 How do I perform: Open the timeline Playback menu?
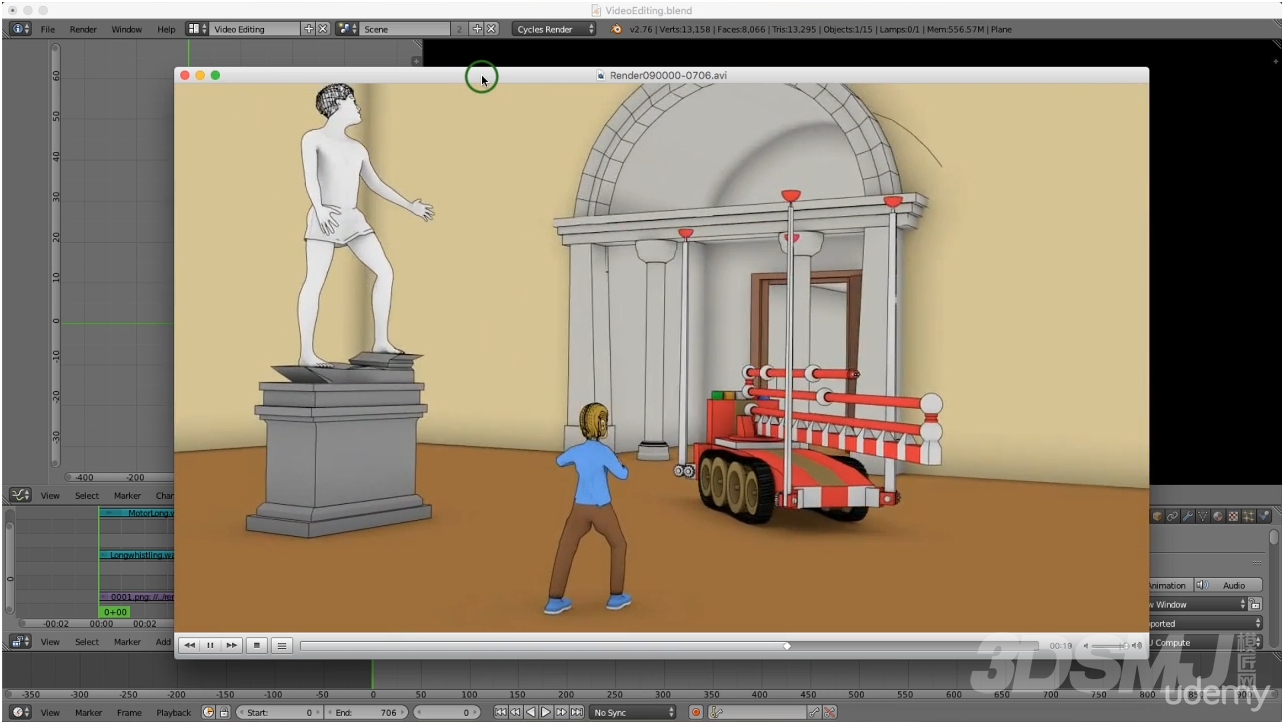(173, 713)
